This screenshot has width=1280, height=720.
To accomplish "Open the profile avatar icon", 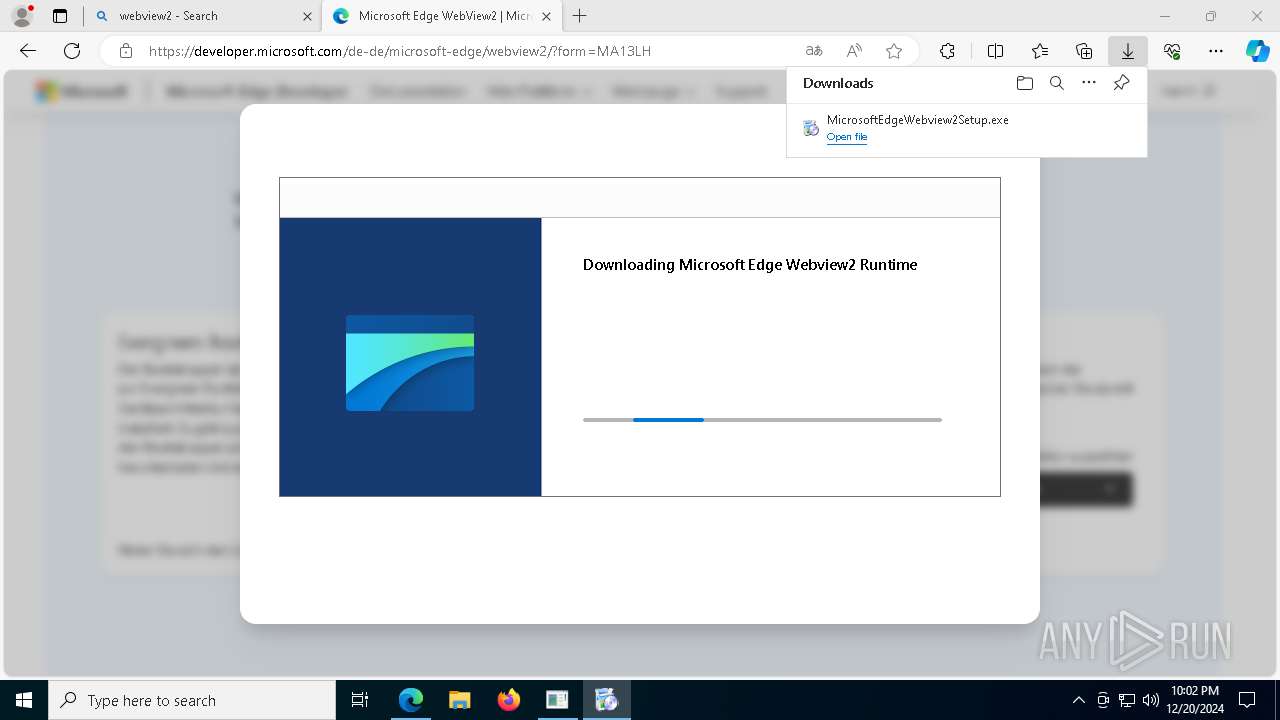I will (21, 16).
